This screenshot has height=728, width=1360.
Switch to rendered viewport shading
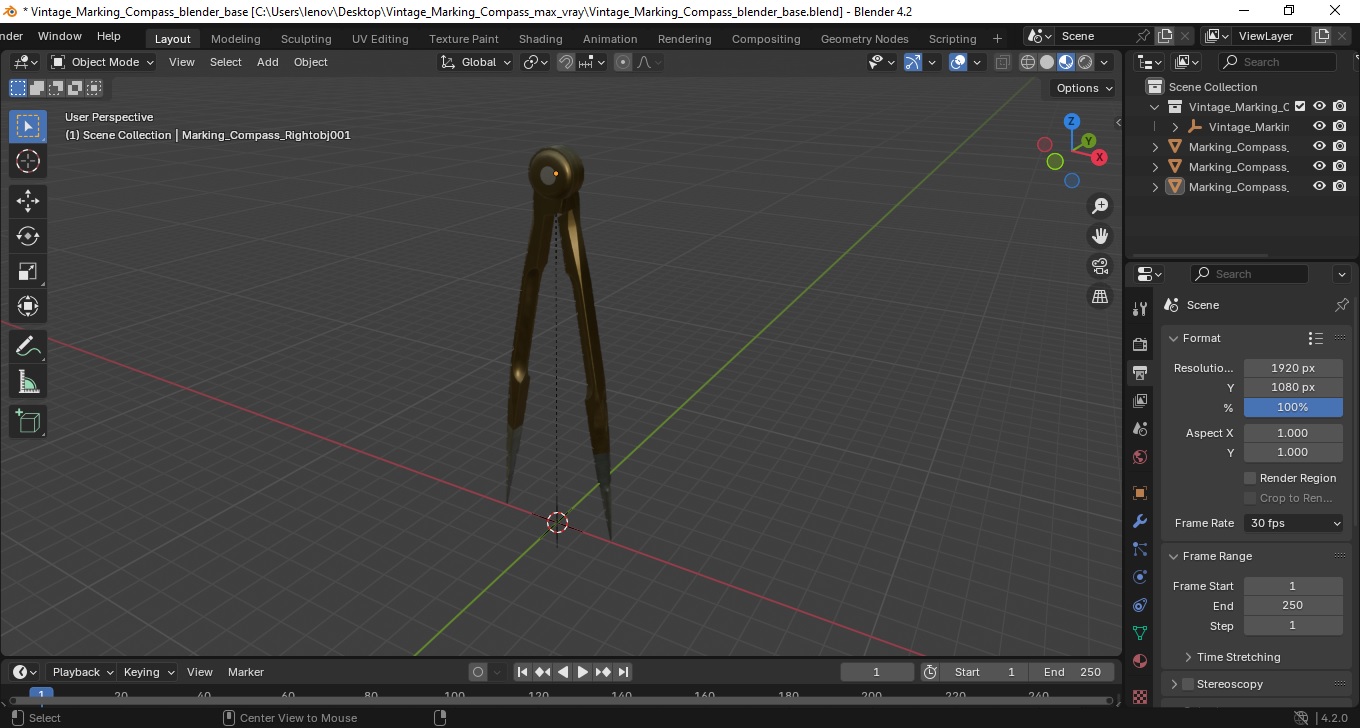(1085, 62)
